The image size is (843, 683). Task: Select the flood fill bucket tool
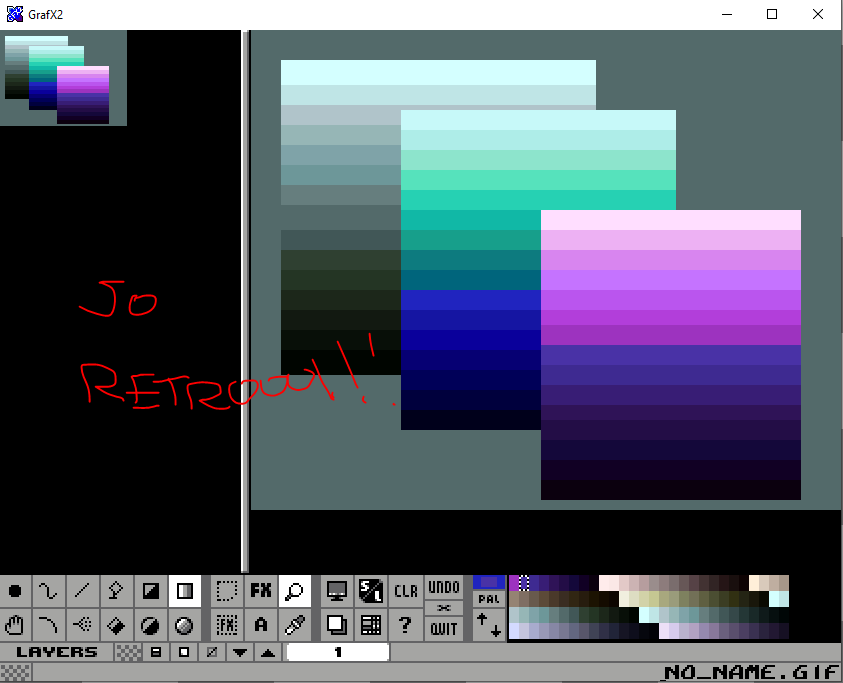pos(116,625)
